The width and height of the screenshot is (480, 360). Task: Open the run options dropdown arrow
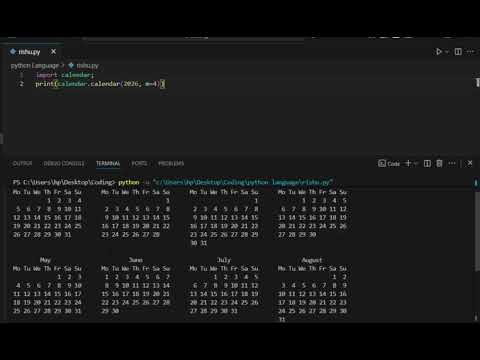(447, 52)
